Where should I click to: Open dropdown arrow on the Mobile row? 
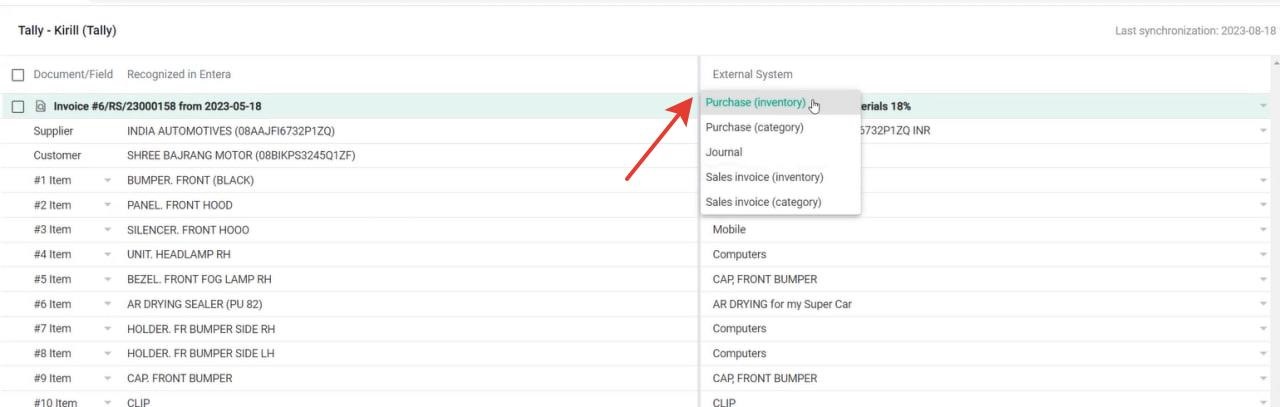pos(1264,230)
